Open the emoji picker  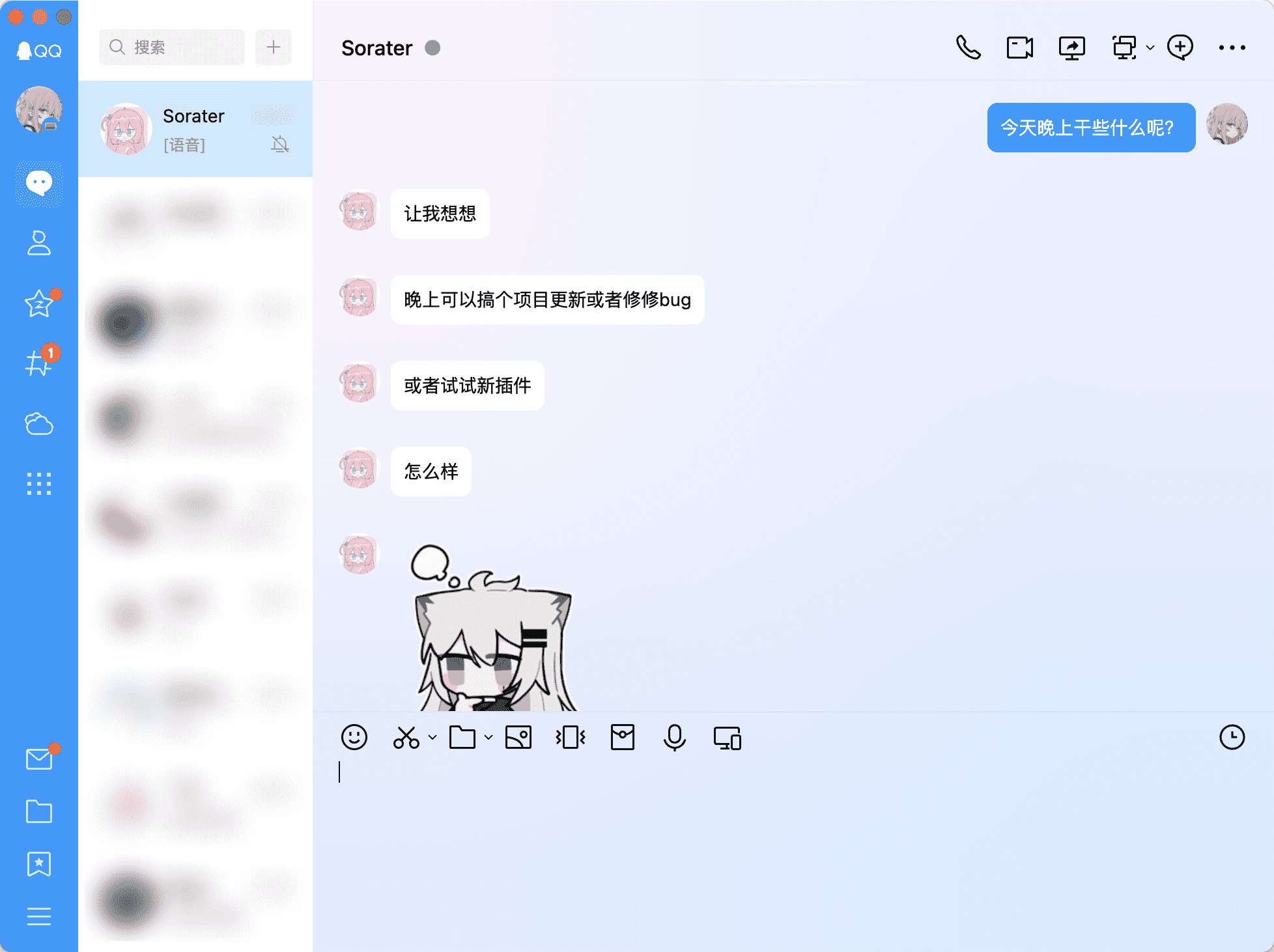tap(355, 738)
